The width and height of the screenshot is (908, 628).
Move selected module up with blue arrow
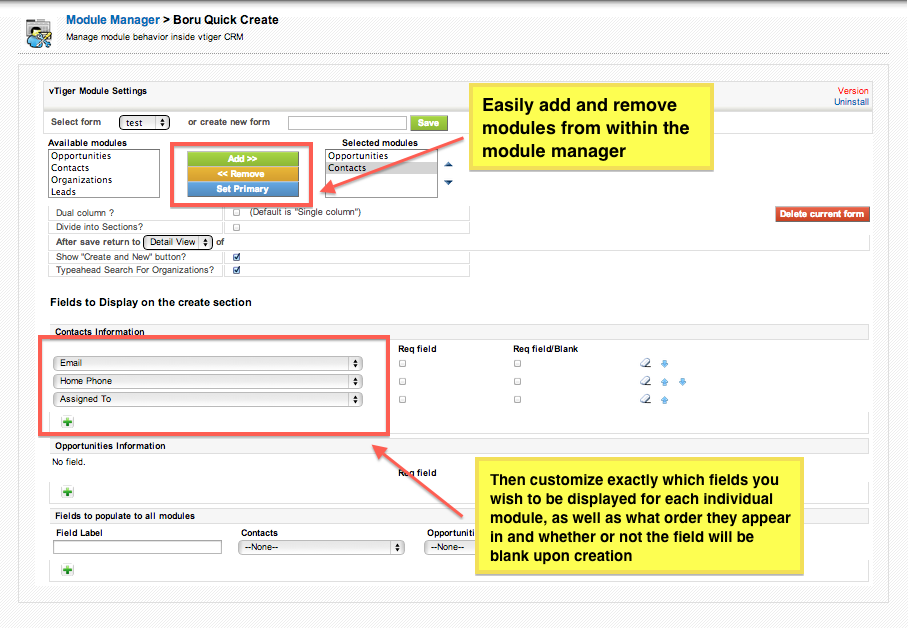pos(448,165)
